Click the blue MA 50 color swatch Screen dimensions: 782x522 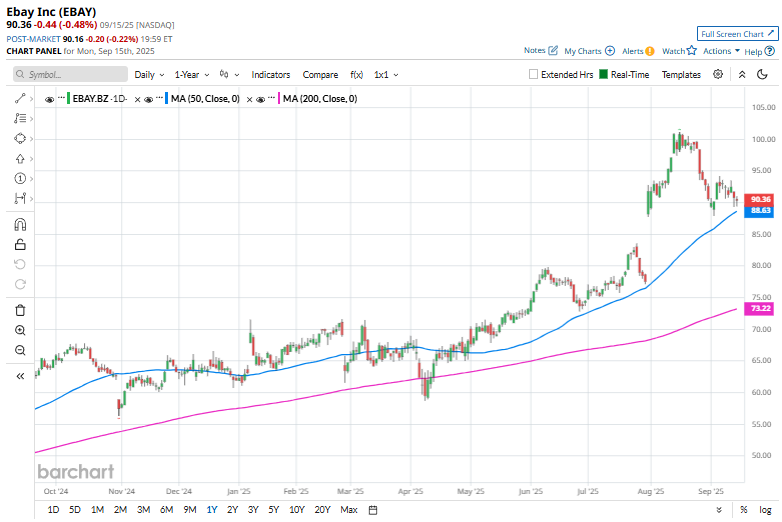coord(167,98)
